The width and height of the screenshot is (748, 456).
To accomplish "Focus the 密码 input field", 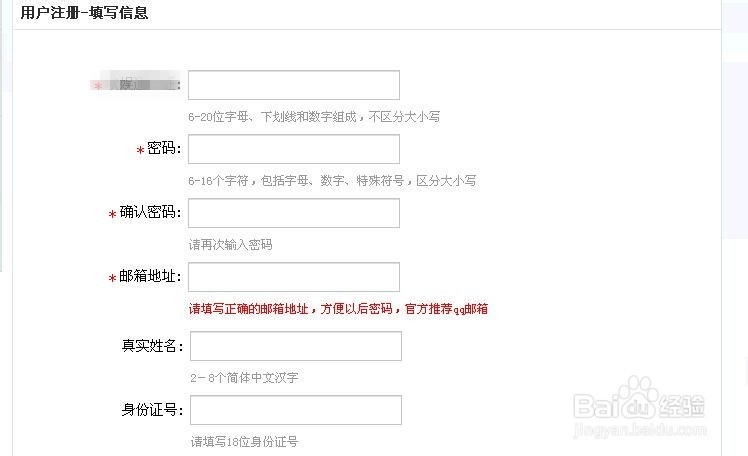I will [x=294, y=149].
